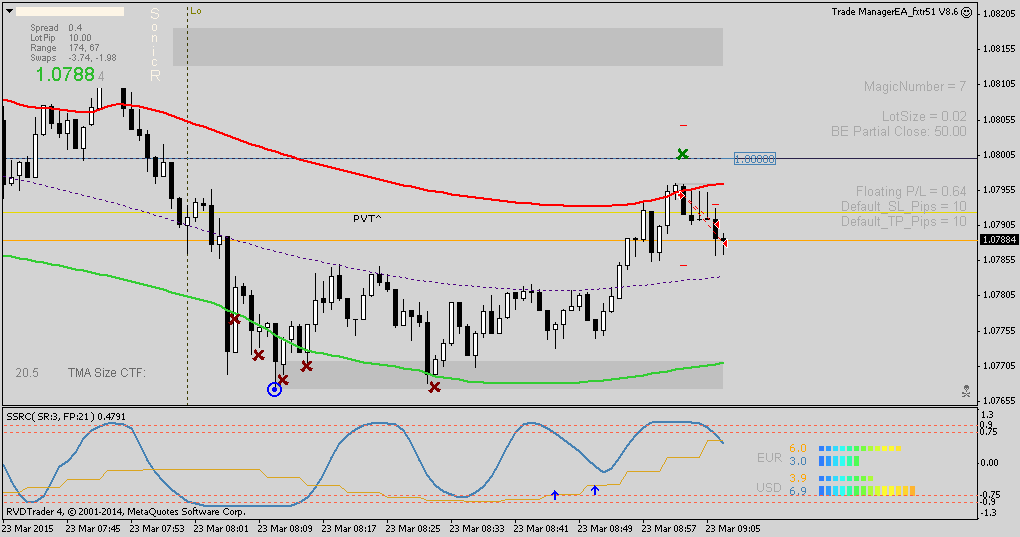
Task: Click the Range 174, 67 row
Action: pyautogui.click(x=64, y=47)
